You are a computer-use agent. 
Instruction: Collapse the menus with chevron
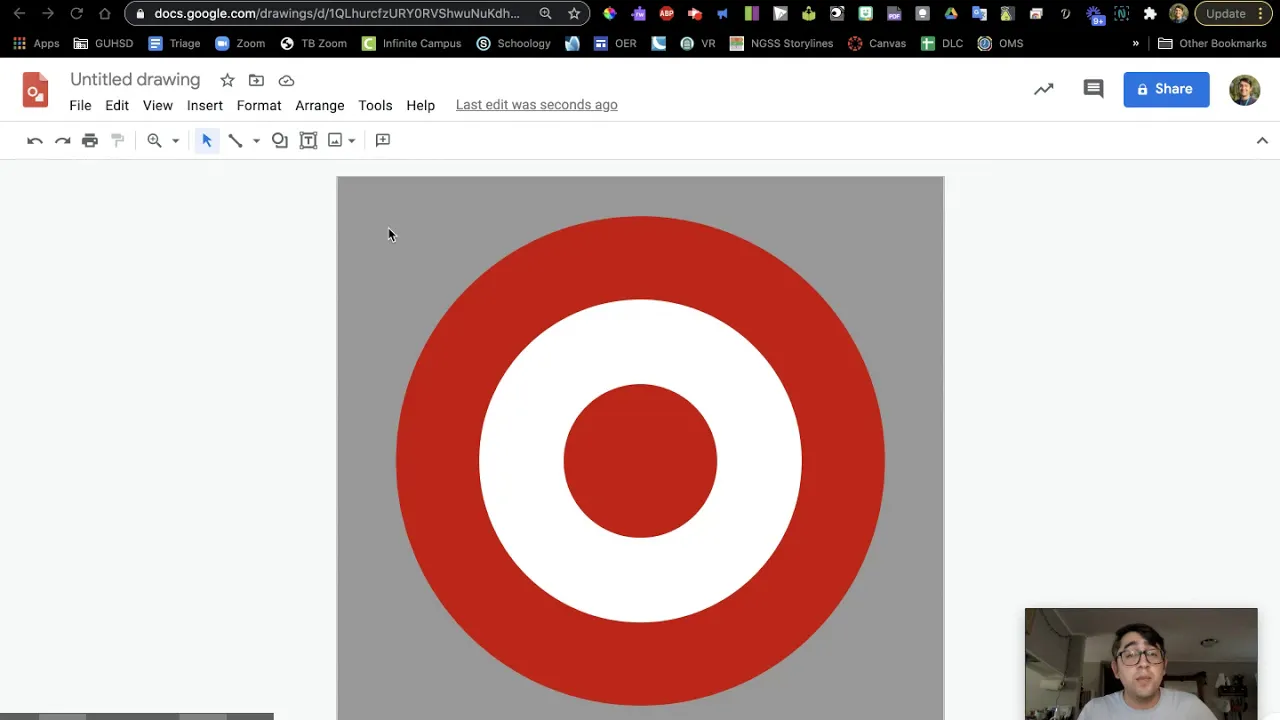tap(1262, 141)
